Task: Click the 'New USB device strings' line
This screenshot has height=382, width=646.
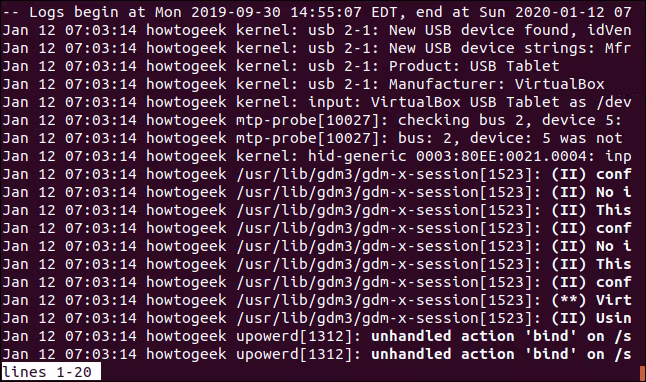Action: [317, 48]
